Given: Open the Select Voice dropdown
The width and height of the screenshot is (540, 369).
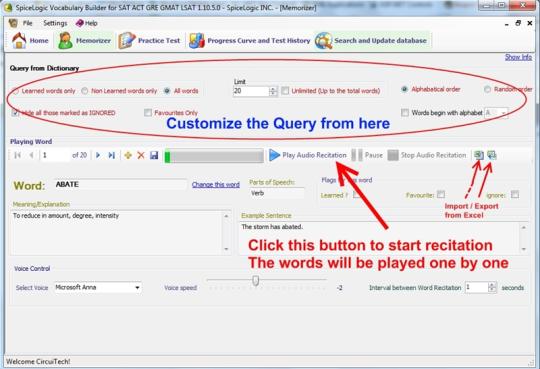Looking at the screenshot, I should point(98,287).
